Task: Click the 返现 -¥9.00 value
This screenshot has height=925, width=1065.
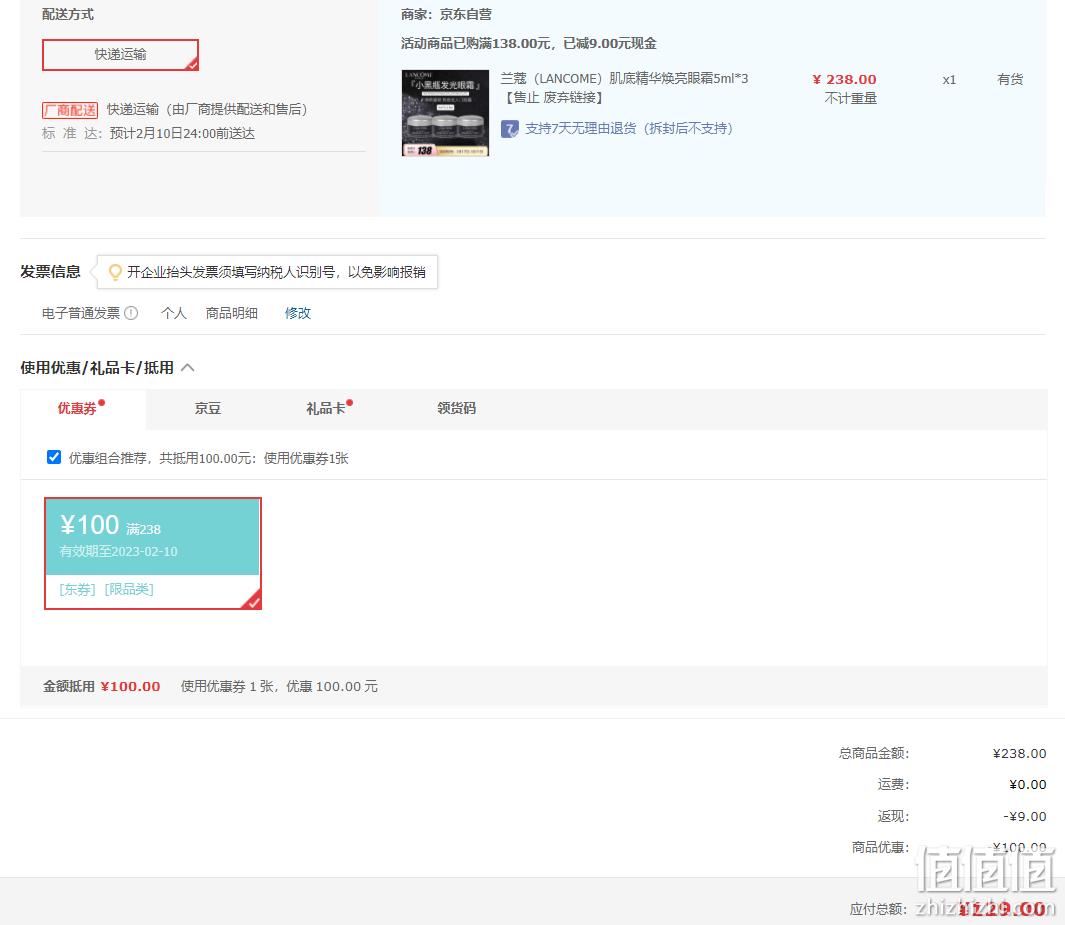Action: coord(1025,816)
